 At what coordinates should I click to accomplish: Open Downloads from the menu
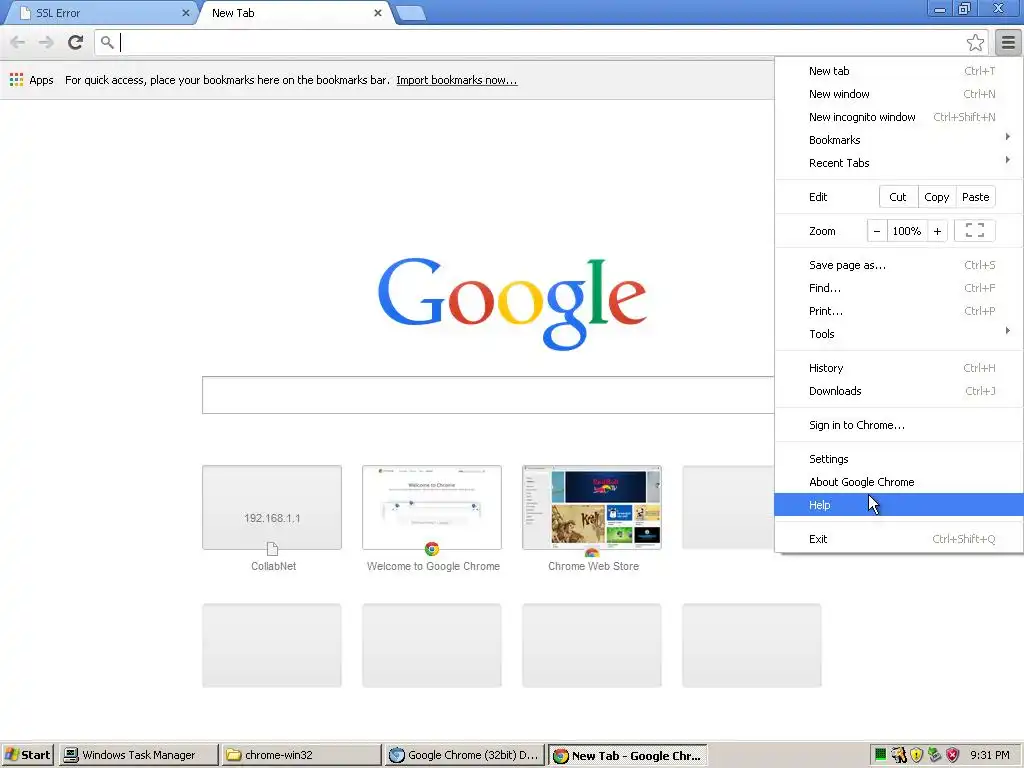pos(899,391)
